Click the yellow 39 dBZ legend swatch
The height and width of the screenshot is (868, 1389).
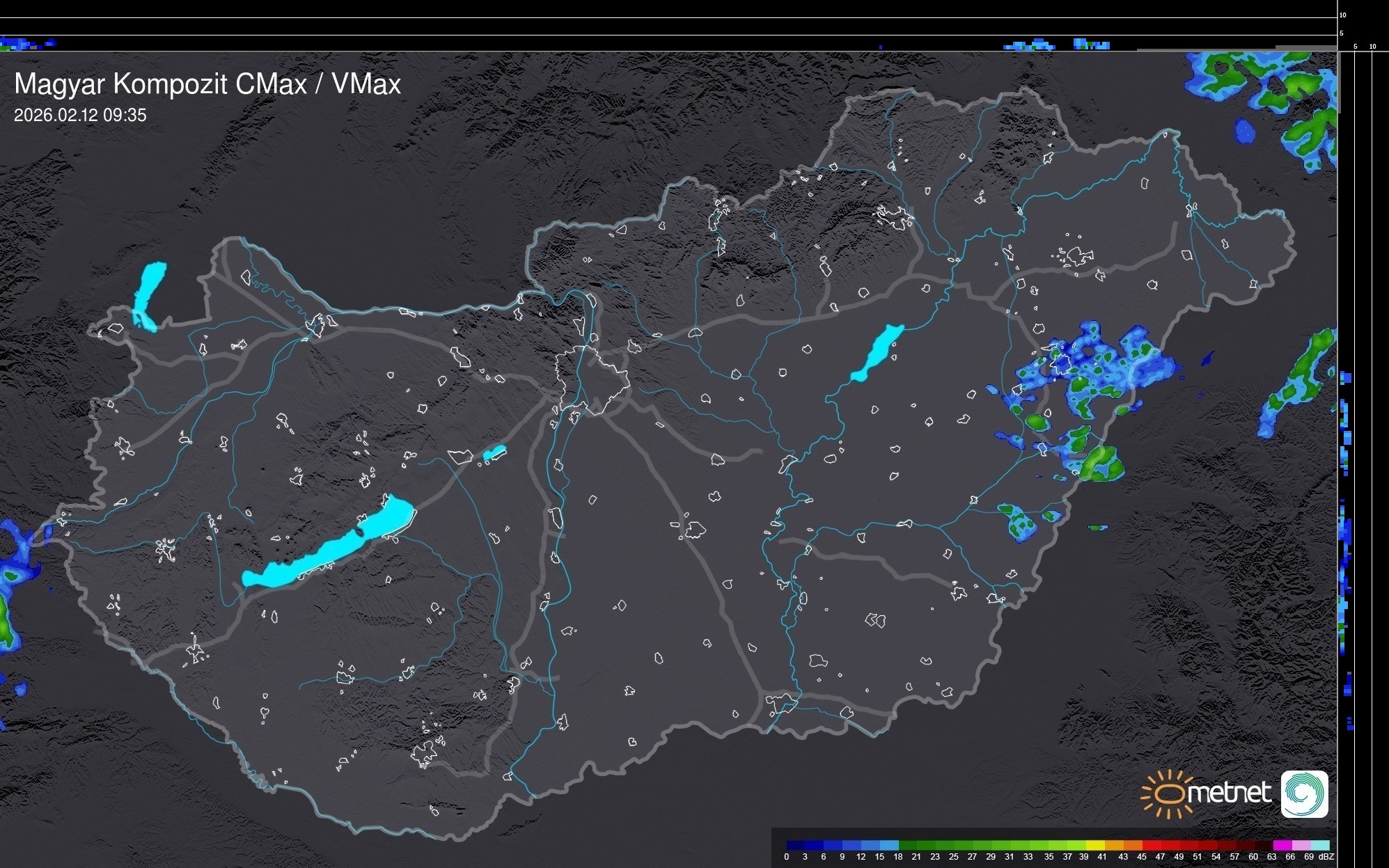[x=1095, y=845]
